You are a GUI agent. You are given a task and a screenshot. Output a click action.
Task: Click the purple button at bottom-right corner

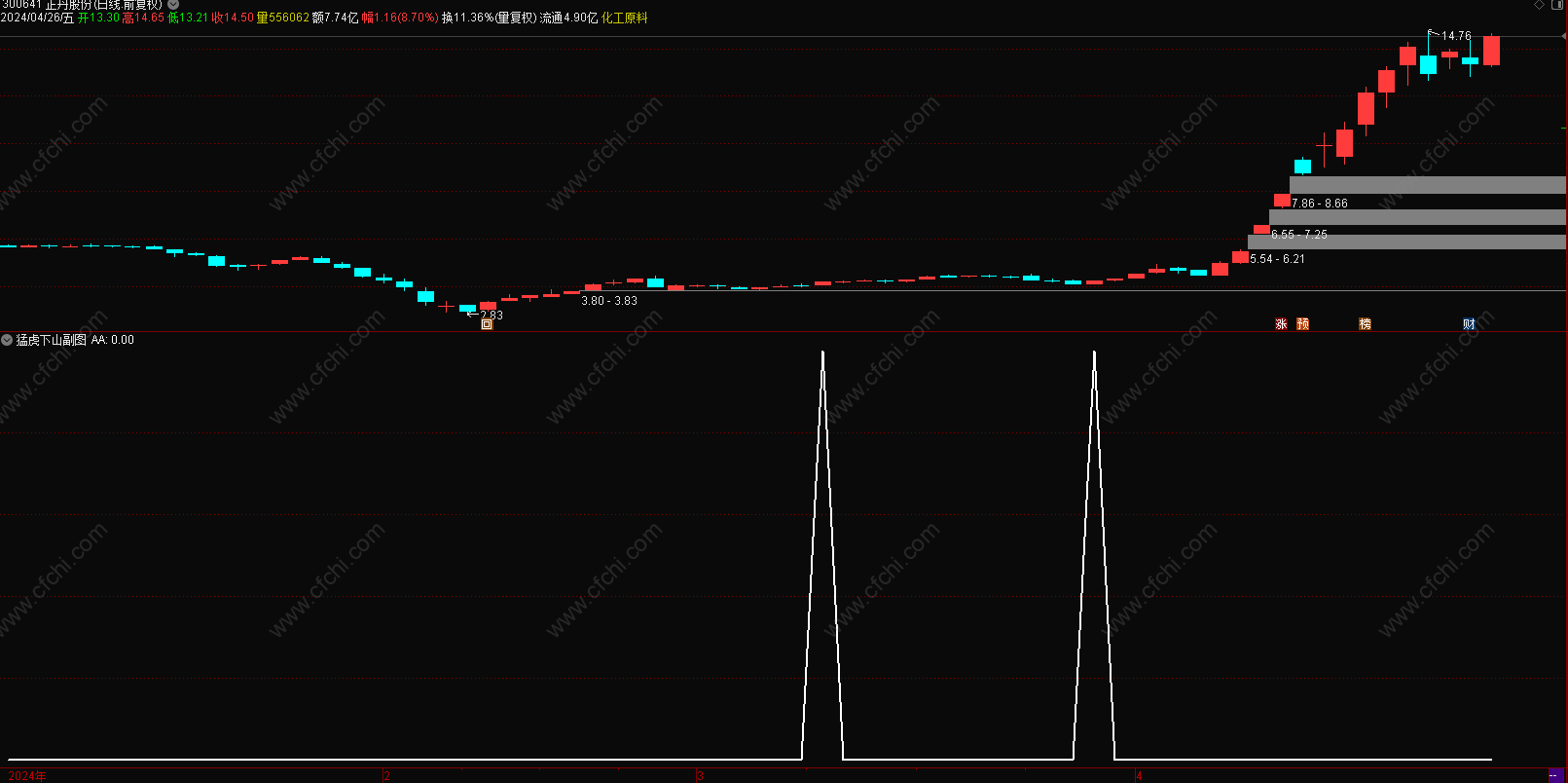pos(1555,775)
